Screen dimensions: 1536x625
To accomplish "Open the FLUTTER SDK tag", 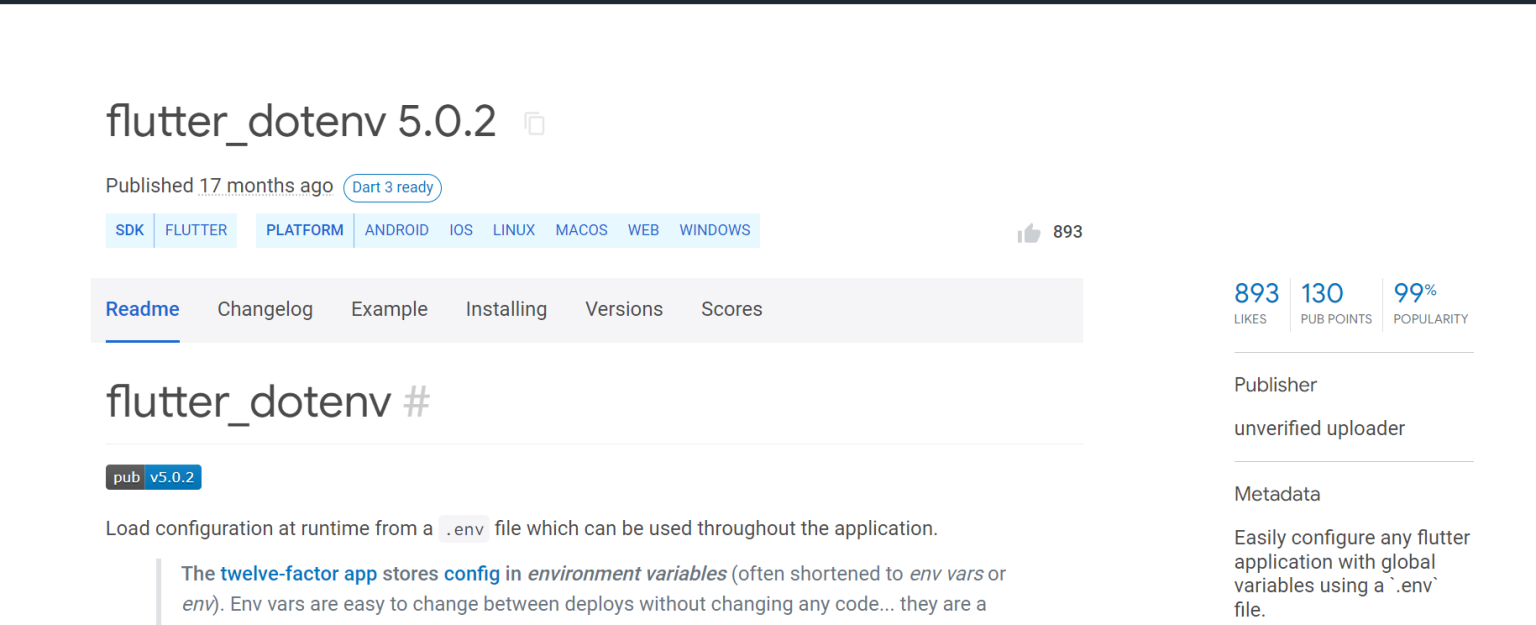I will pyautogui.click(x=195, y=230).
